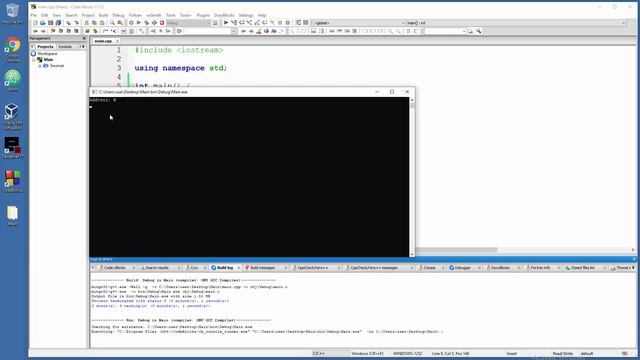This screenshot has height=360, width=640.
Task: Click the Read/Write status bar entry
Action: 562,353
